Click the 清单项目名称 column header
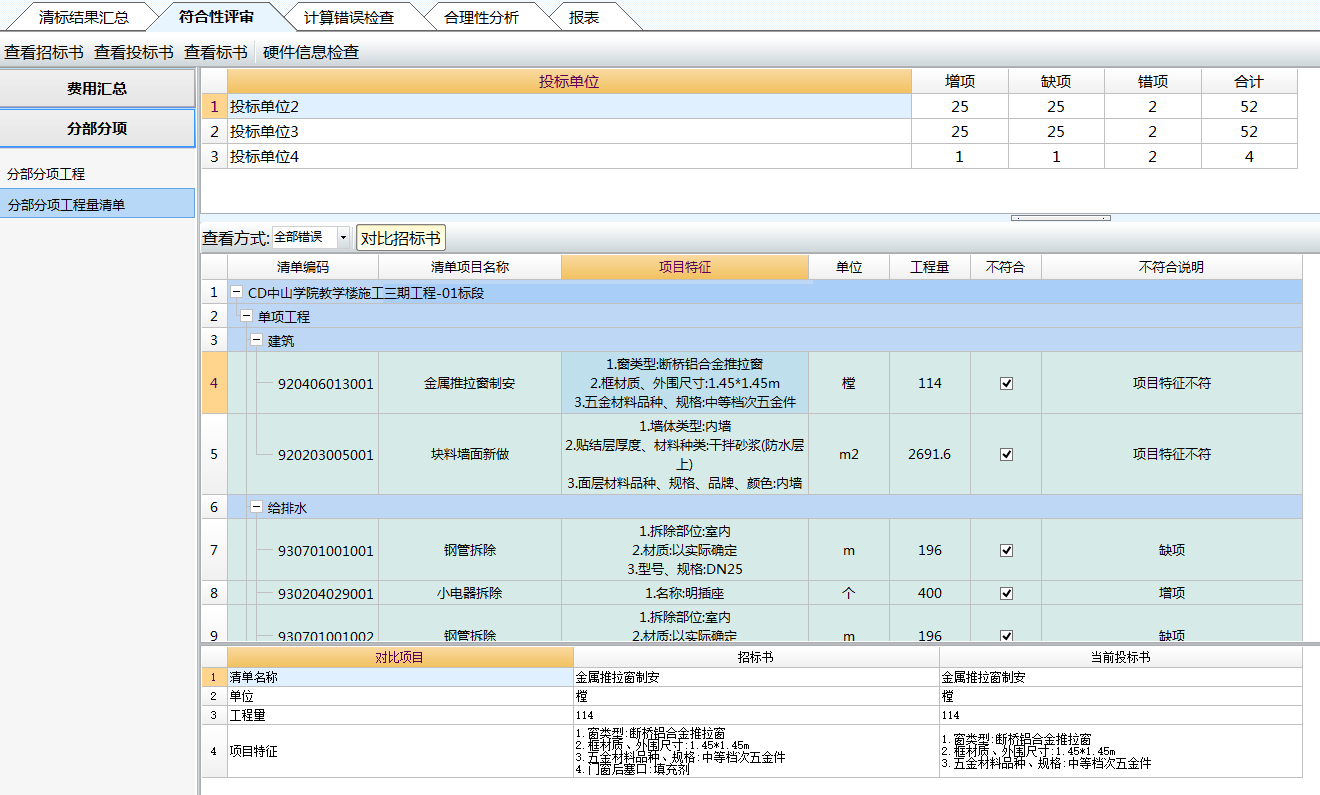 (470, 267)
